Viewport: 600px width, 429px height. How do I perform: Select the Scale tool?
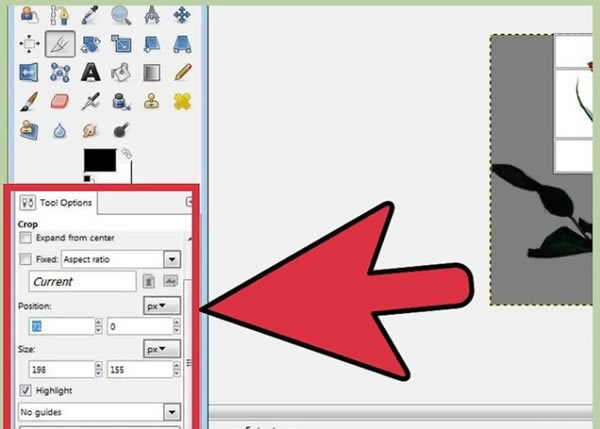click(x=121, y=44)
